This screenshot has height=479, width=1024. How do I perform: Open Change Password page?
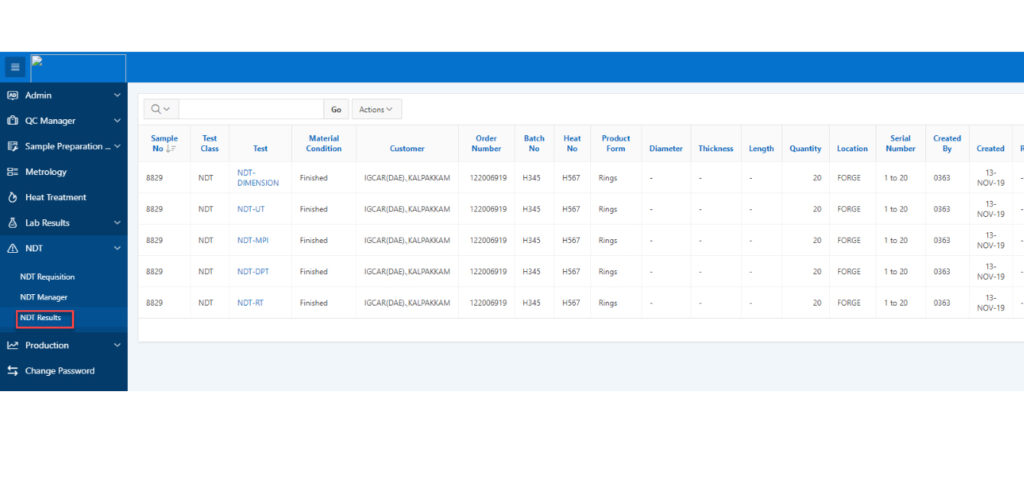(59, 371)
